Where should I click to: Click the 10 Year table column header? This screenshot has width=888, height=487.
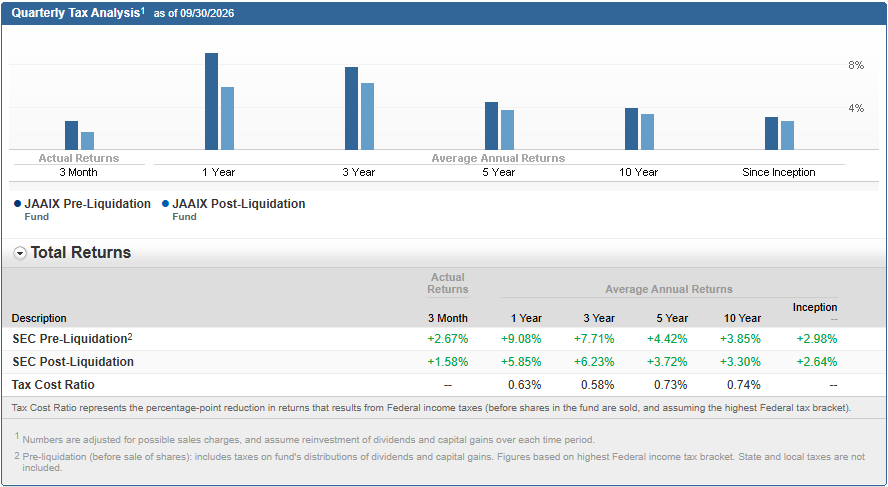[x=742, y=318]
